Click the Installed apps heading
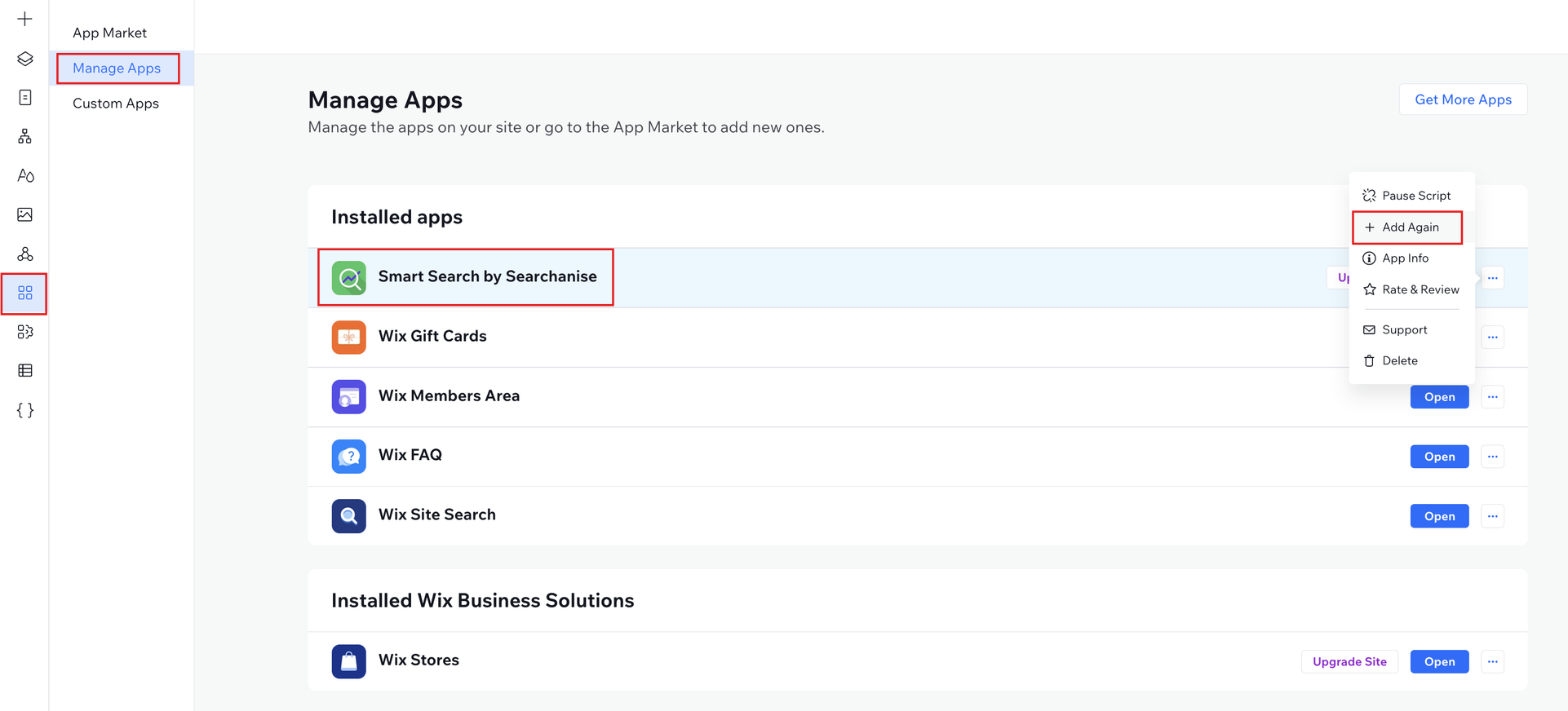This screenshot has height=711, width=1568. [396, 217]
